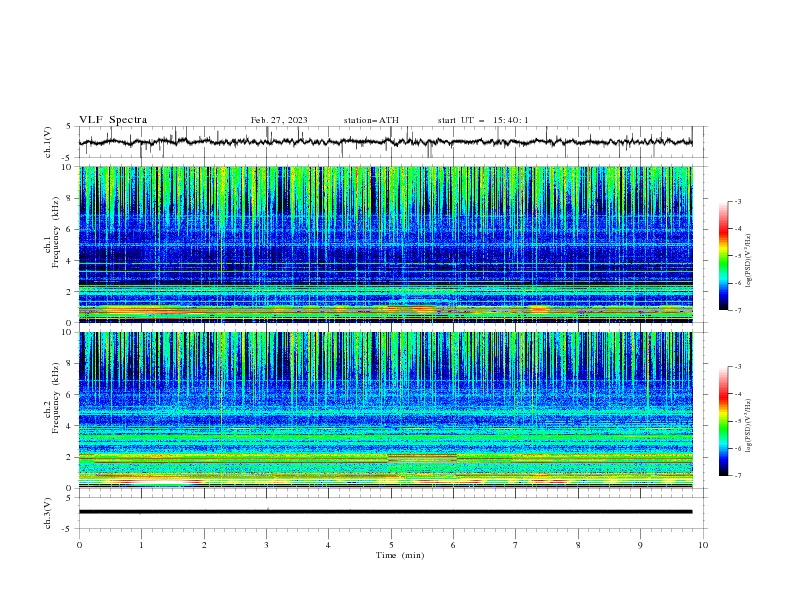The width and height of the screenshot is (792, 612).
Task: Click the "-7" label on ch.2 color bar
Action: point(737,476)
